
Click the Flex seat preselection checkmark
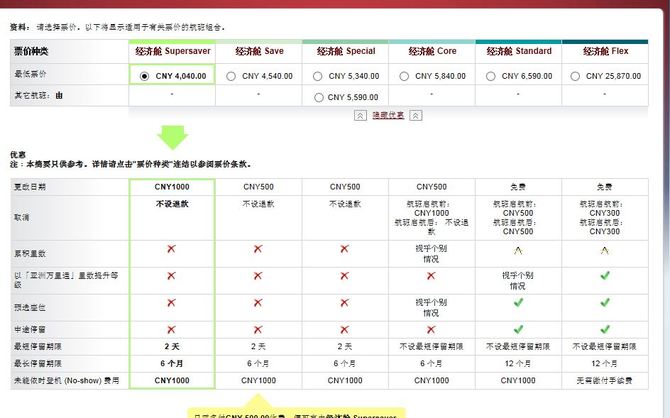(x=605, y=303)
